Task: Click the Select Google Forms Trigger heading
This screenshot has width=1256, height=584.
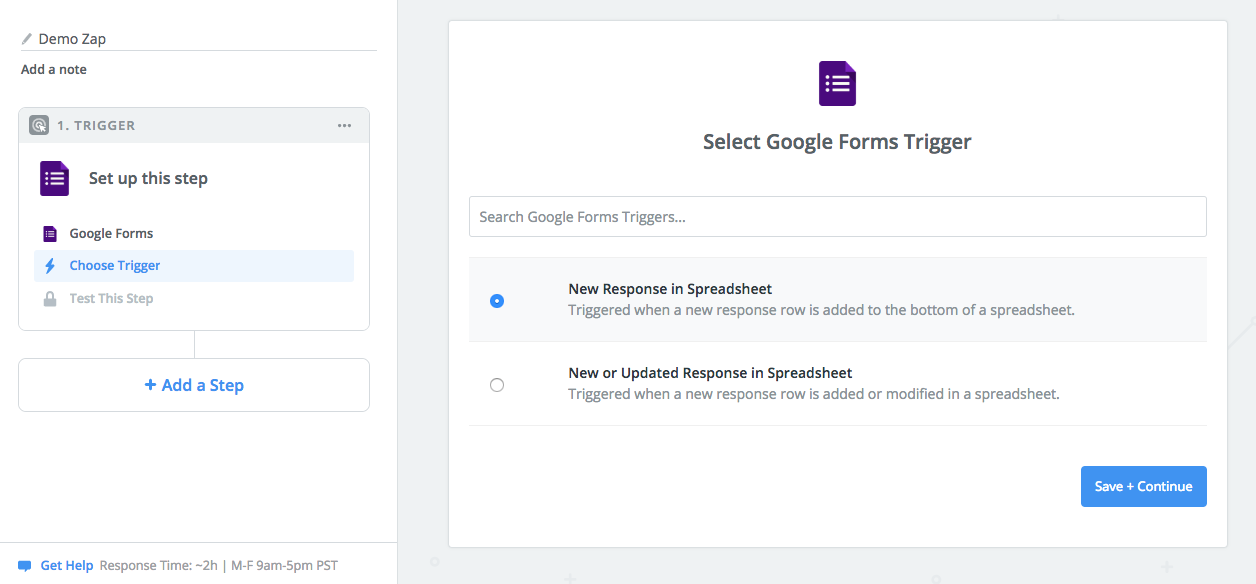Action: tap(837, 141)
